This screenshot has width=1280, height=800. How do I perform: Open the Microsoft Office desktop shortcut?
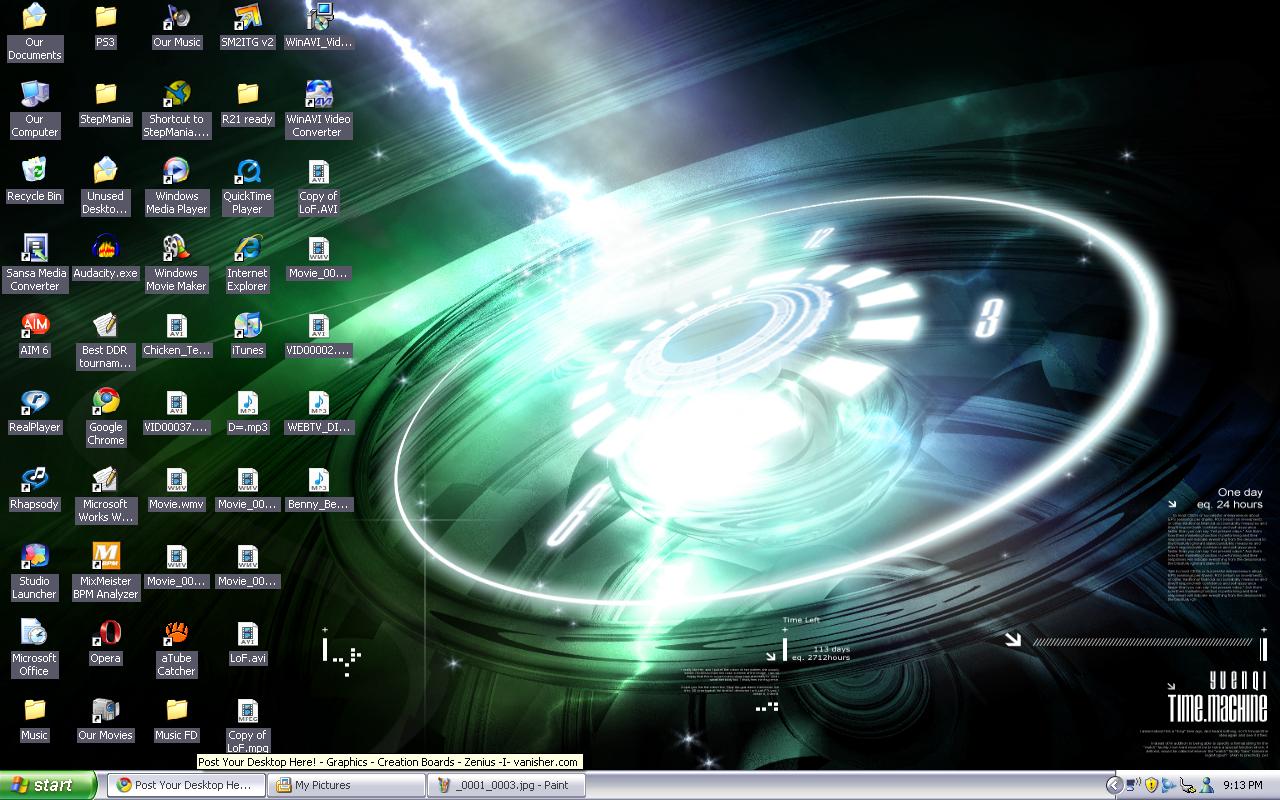coord(35,648)
